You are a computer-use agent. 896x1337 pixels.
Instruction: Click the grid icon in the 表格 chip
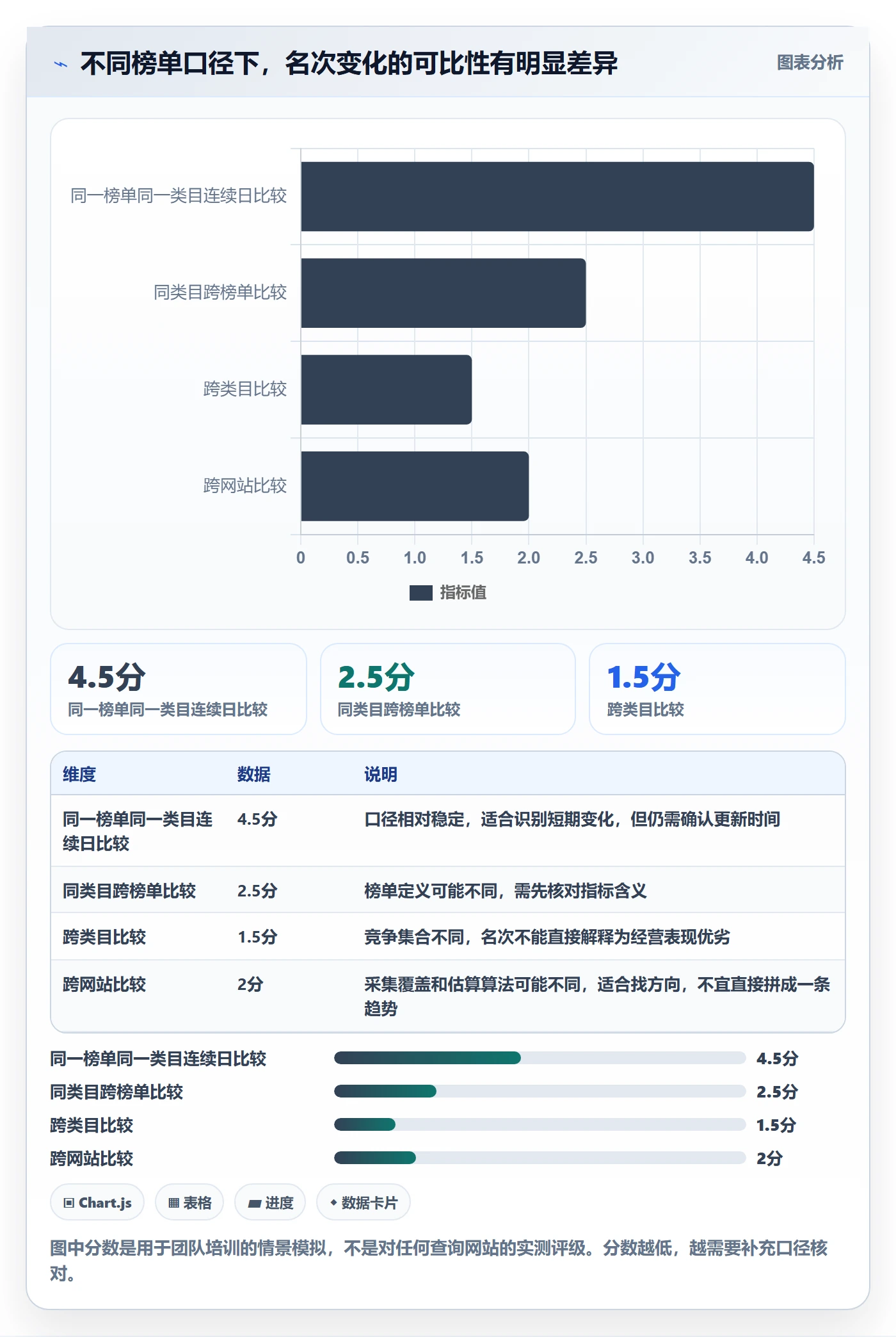(173, 1203)
